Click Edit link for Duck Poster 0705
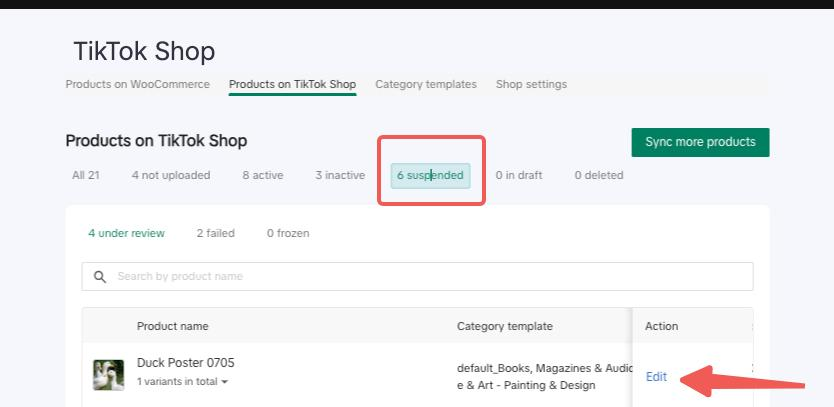Viewport: 834px width, 407px height. point(656,377)
